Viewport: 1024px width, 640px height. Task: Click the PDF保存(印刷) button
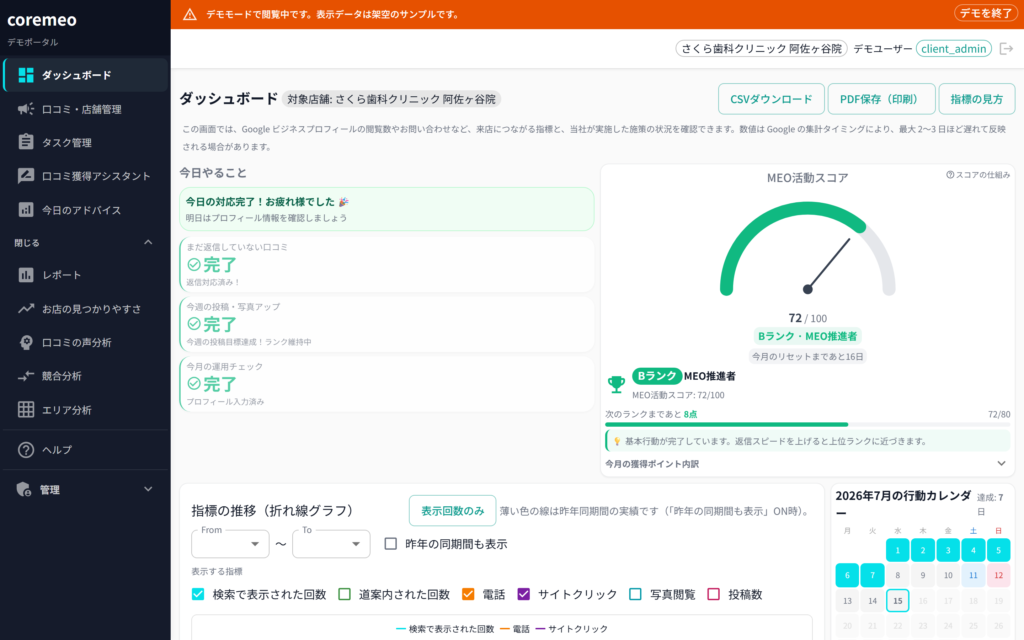pos(882,99)
